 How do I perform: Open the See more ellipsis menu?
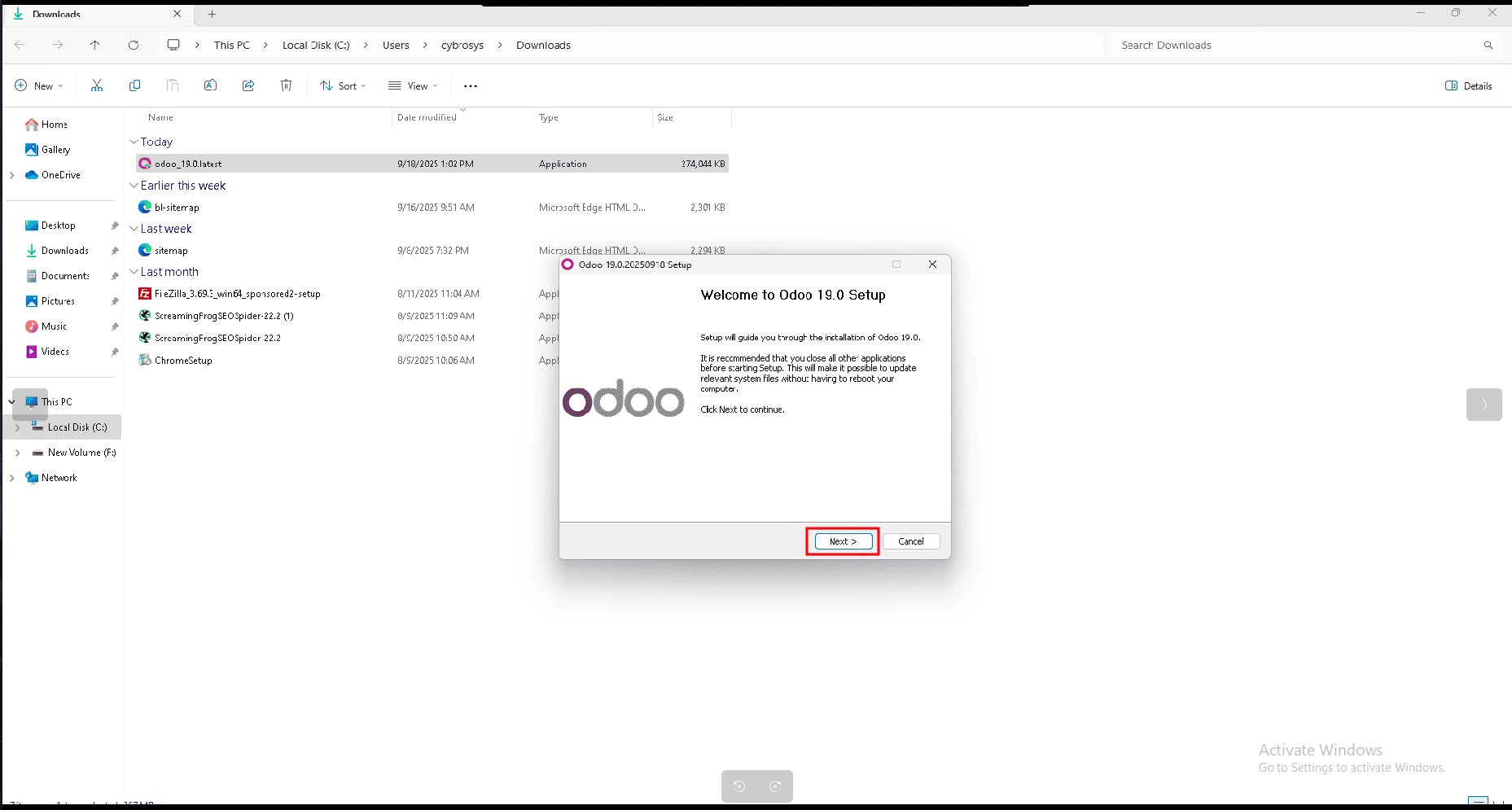[471, 85]
